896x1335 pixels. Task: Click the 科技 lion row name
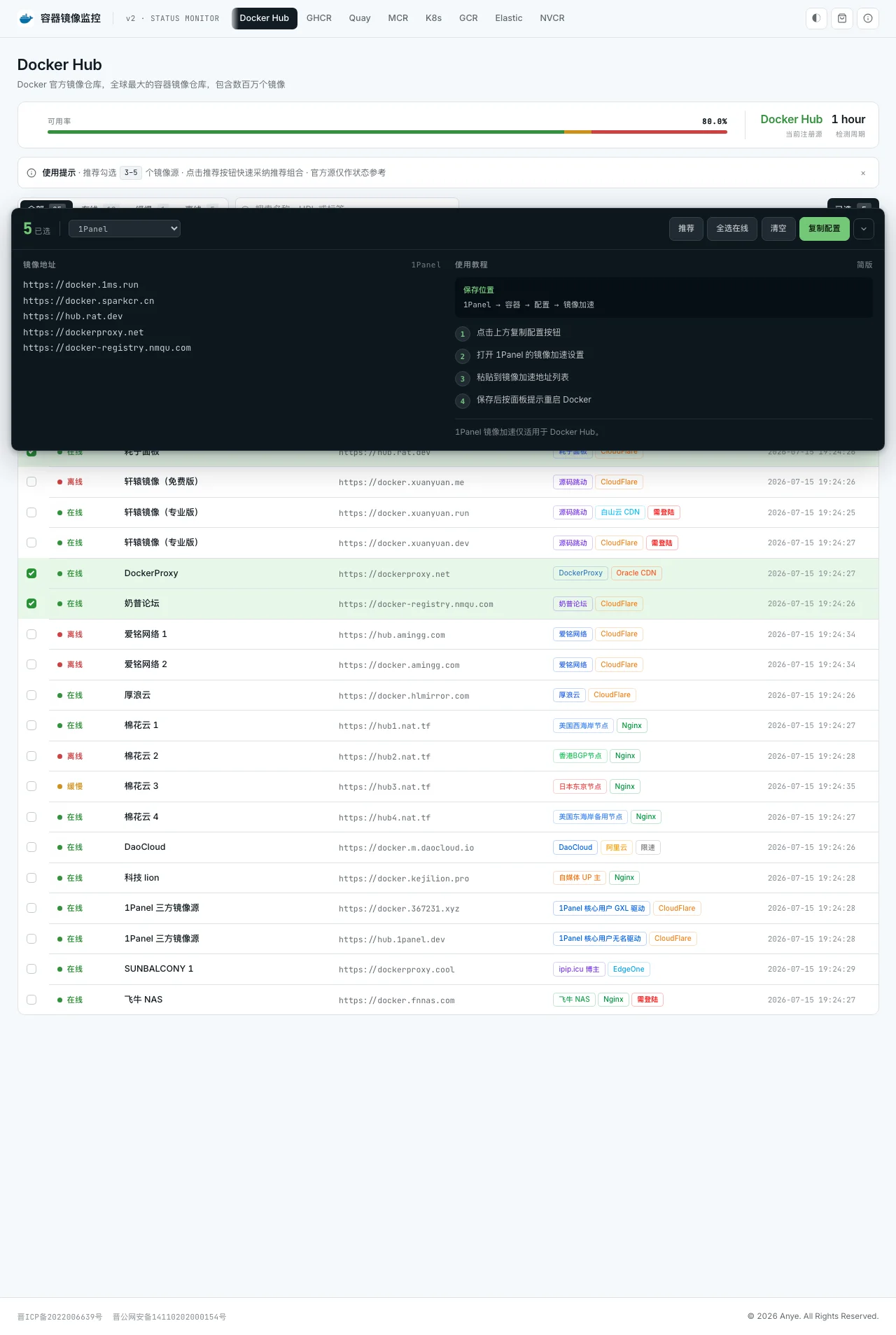pyautogui.click(x=142, y=878)
